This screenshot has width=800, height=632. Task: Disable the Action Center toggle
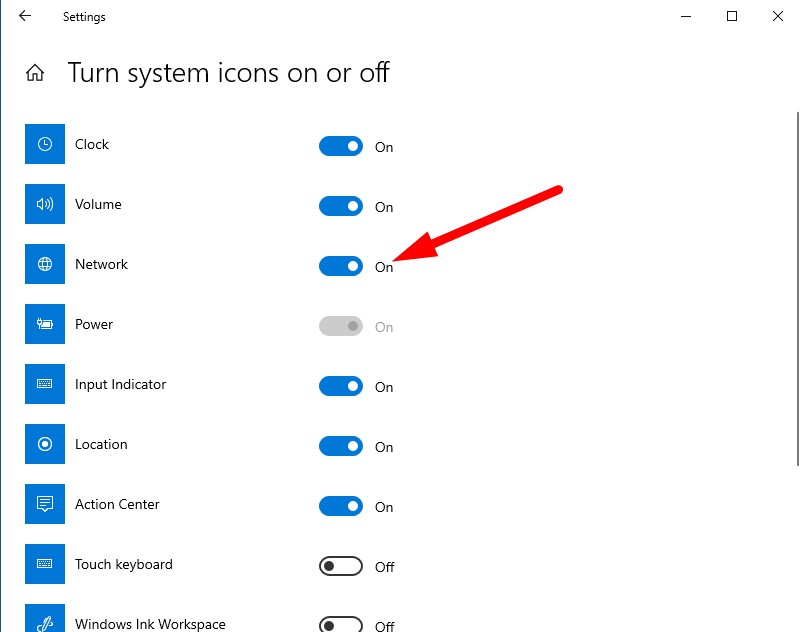tap(340, 506)
